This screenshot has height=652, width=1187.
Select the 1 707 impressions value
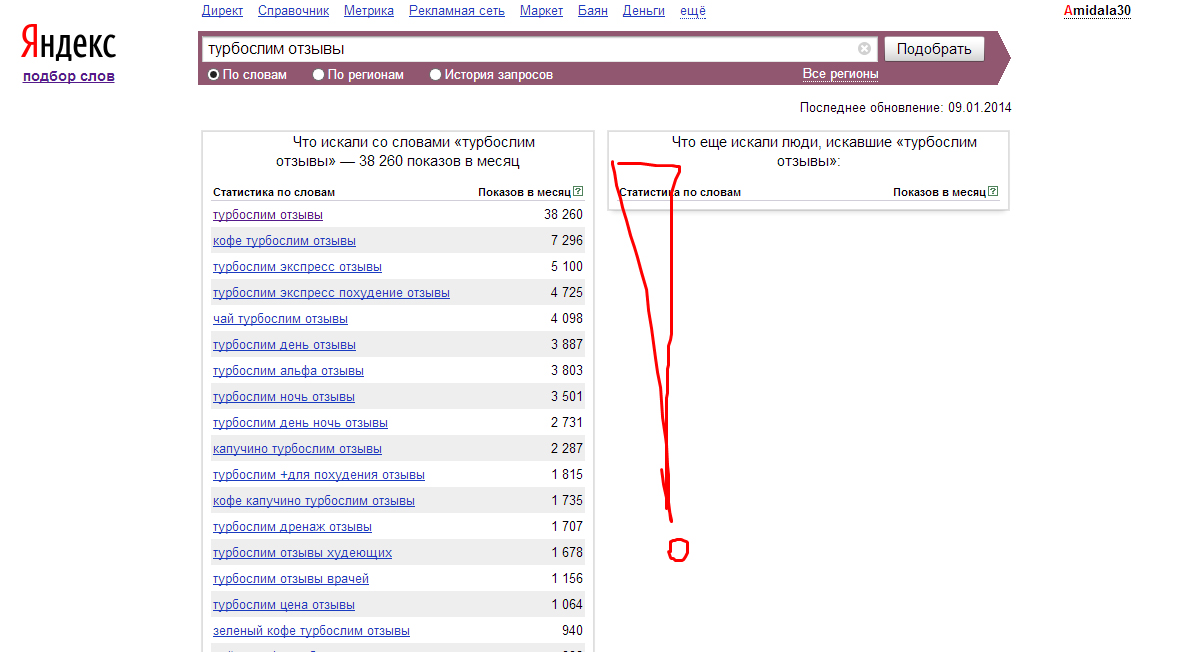click(x=567, y=527)
